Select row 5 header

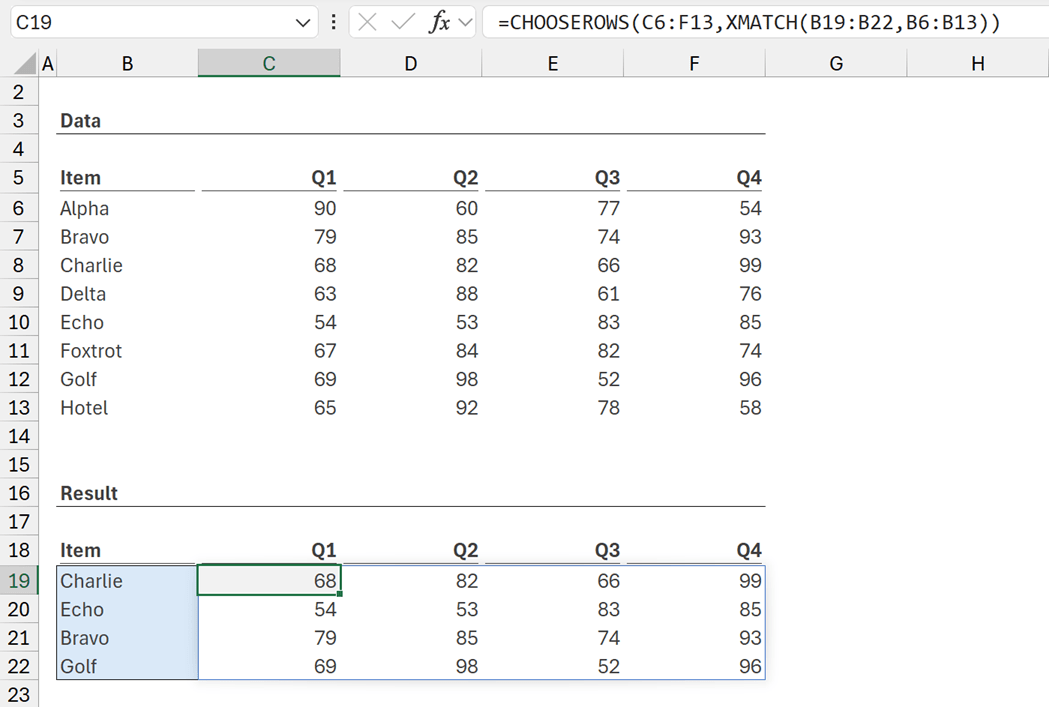coord(18,178)
